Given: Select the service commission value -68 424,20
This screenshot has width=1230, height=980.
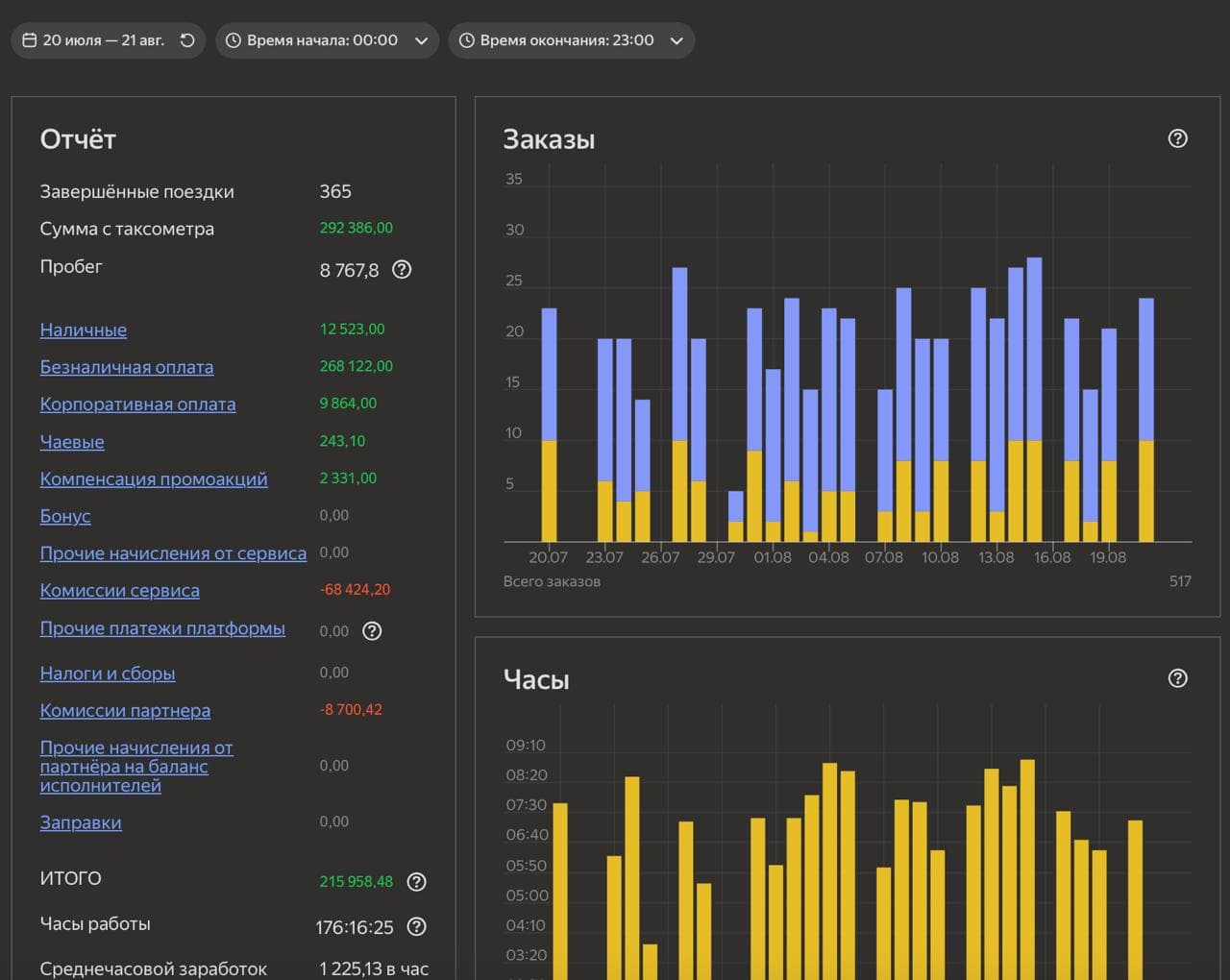Looking at the screenshot, I should (x=355, y=590).
